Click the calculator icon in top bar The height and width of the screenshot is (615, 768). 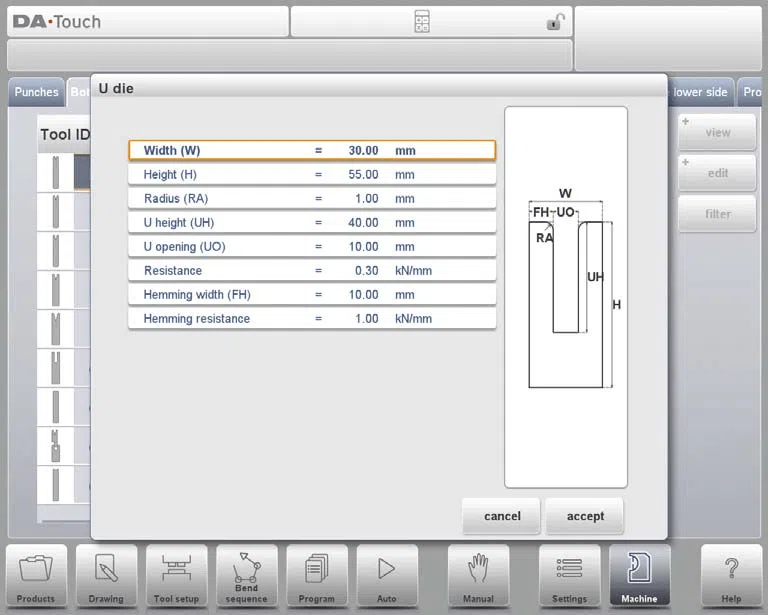coord(422,22)
